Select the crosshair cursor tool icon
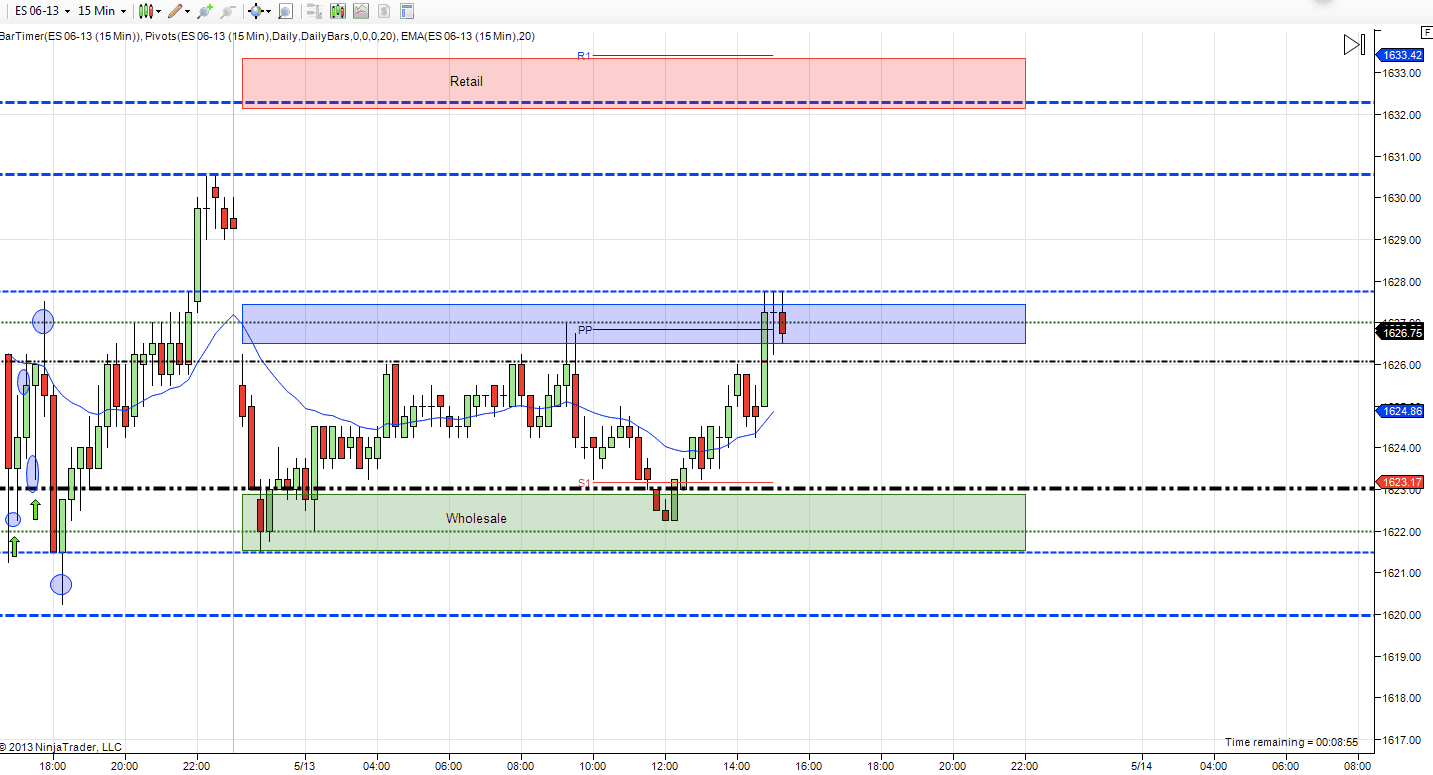Screen dimensions: 1433x775 (x=255, y=11)
